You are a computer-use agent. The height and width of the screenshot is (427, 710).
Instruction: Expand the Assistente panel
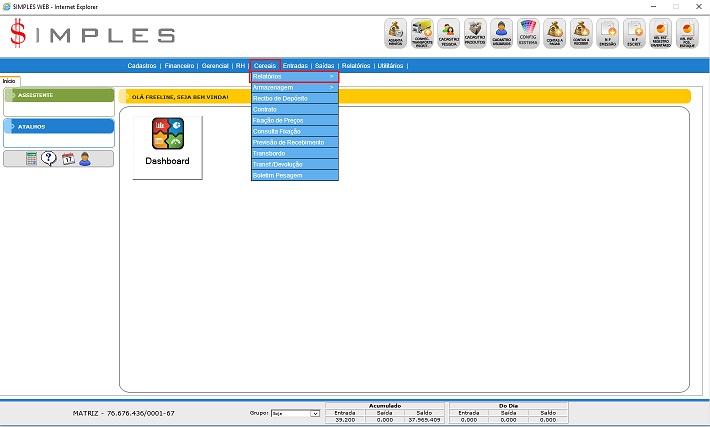click(59, 96)
